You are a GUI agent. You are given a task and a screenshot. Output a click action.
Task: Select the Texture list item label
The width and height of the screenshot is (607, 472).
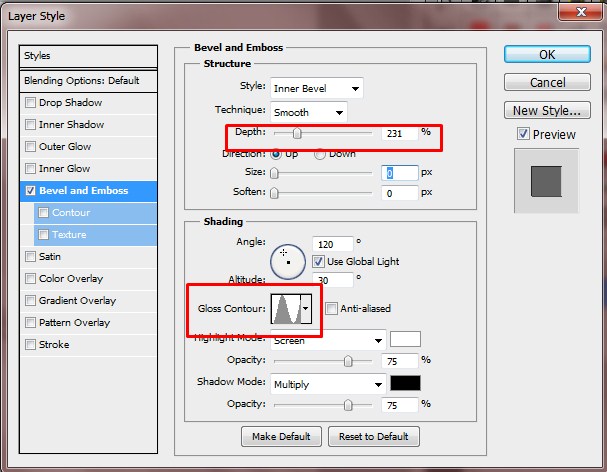(69, 235)
